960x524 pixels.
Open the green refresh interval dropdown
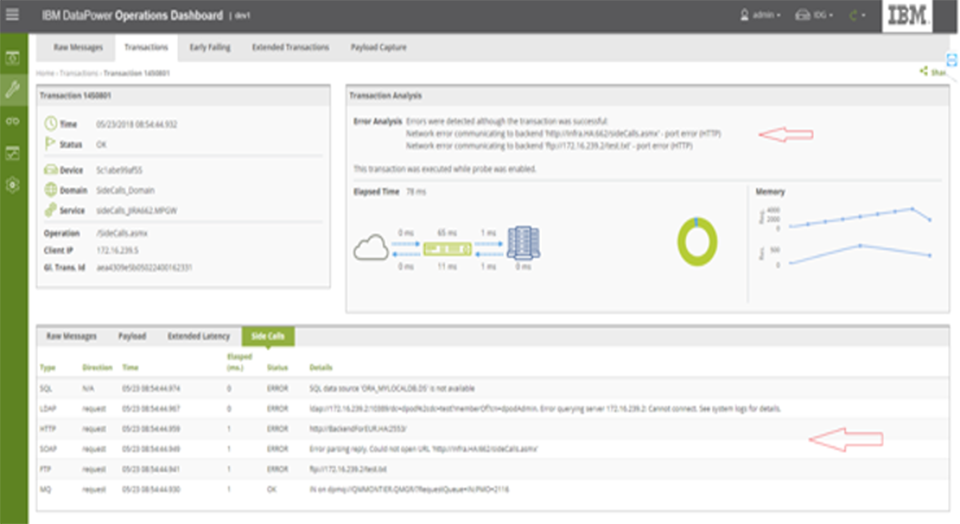point(857,15)
